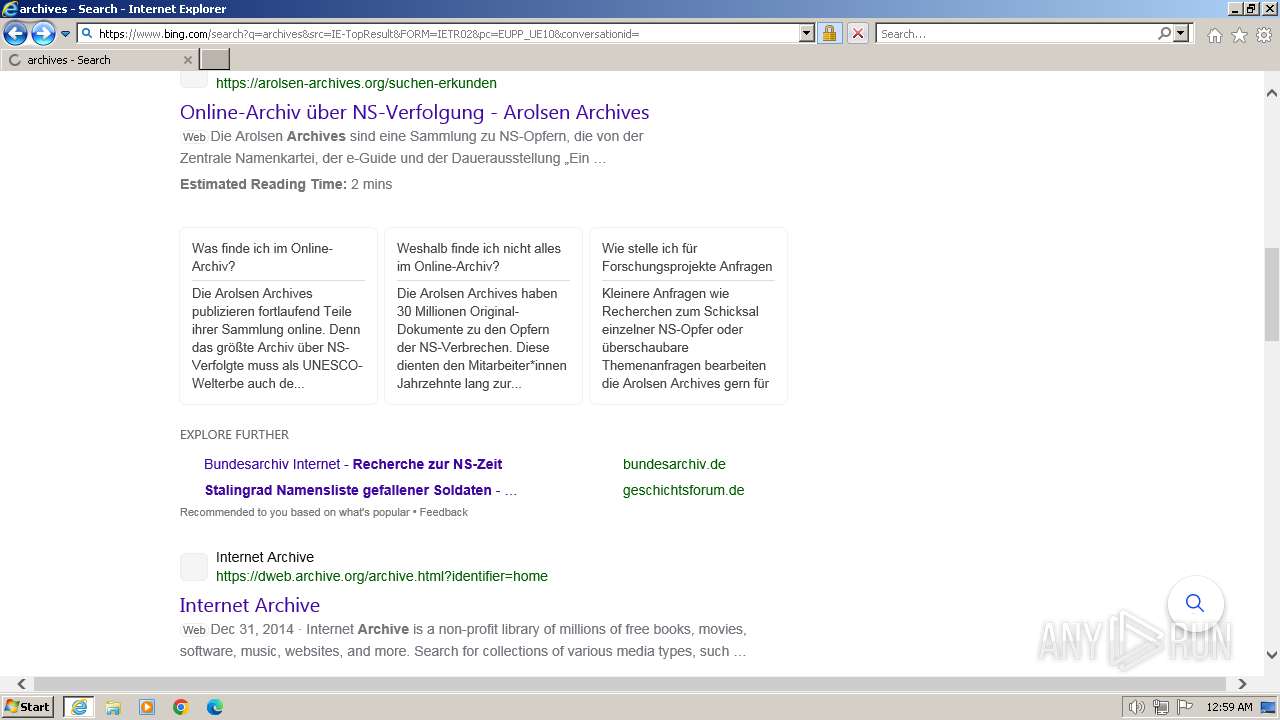1280x720 pixels.
Task: Open Windows Media Player taskbar icon
Action: click(147, 707)
